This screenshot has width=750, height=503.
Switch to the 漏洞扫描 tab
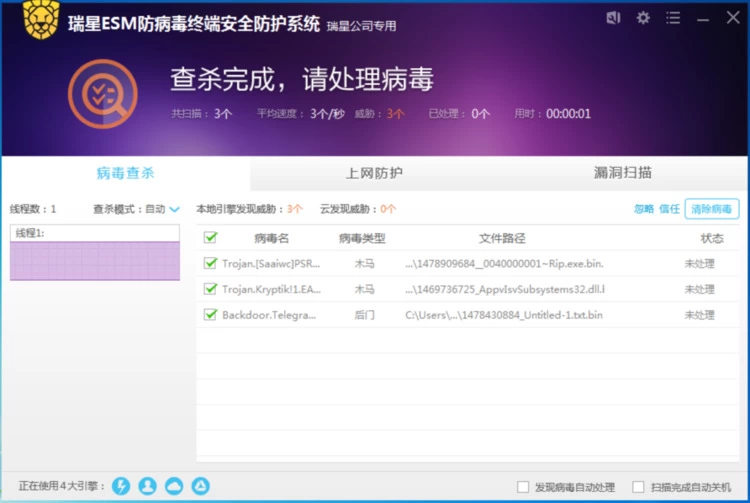[x=623, y=173]
